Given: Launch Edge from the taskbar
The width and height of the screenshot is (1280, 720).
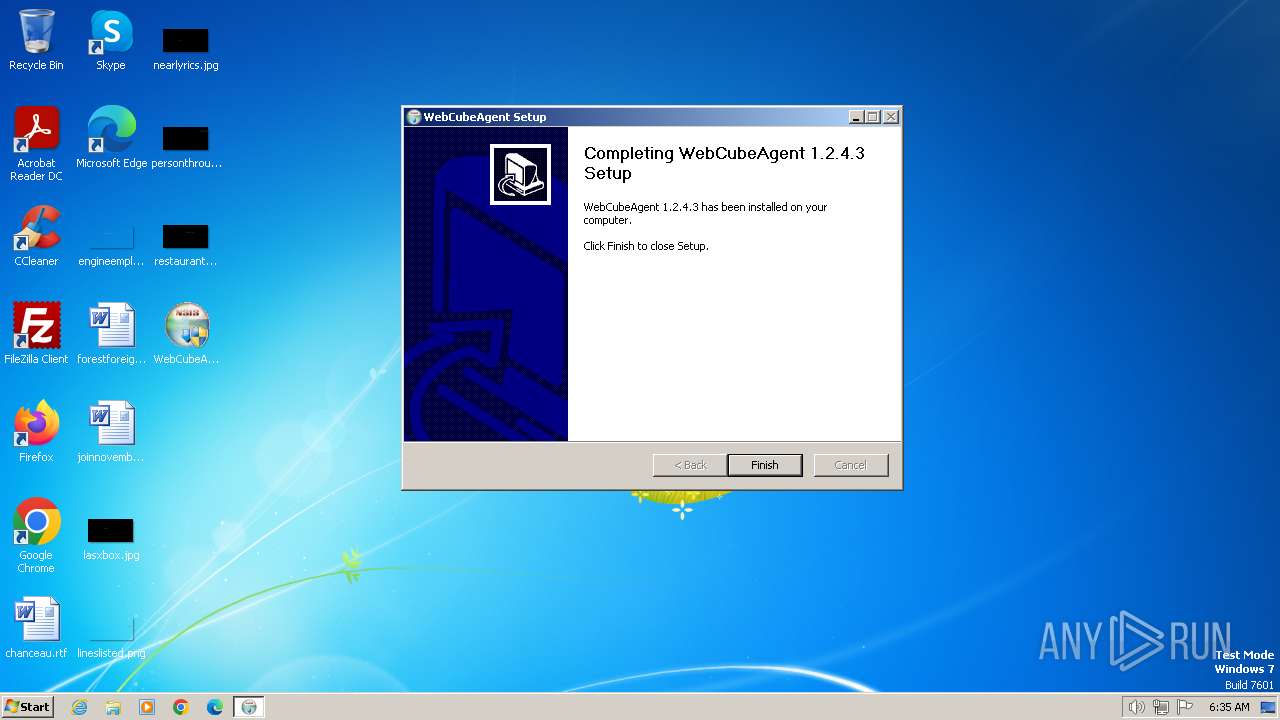Looking at the screenshot, I should click(215, 707).
